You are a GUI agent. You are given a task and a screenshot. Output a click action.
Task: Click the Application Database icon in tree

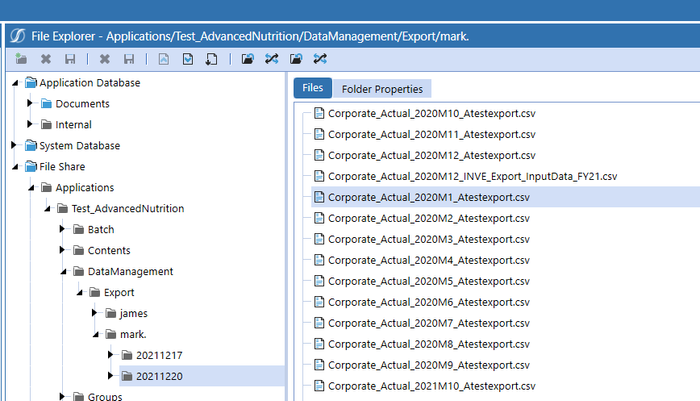coord(30,83)
